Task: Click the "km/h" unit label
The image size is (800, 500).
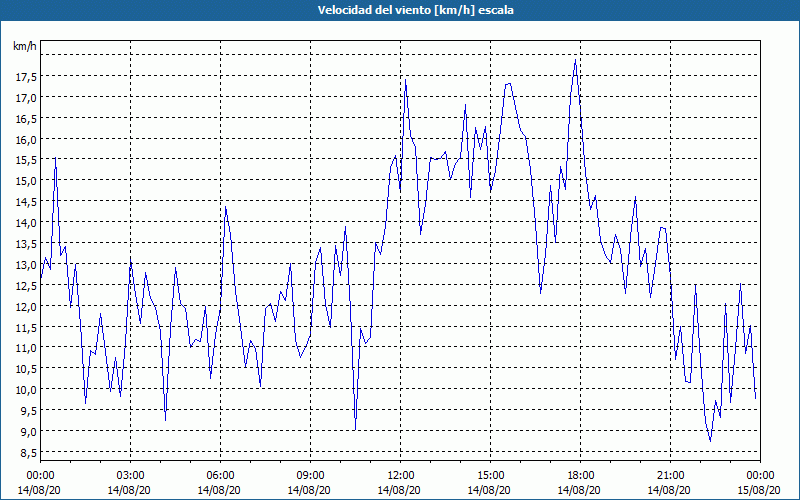Action: 25,46
